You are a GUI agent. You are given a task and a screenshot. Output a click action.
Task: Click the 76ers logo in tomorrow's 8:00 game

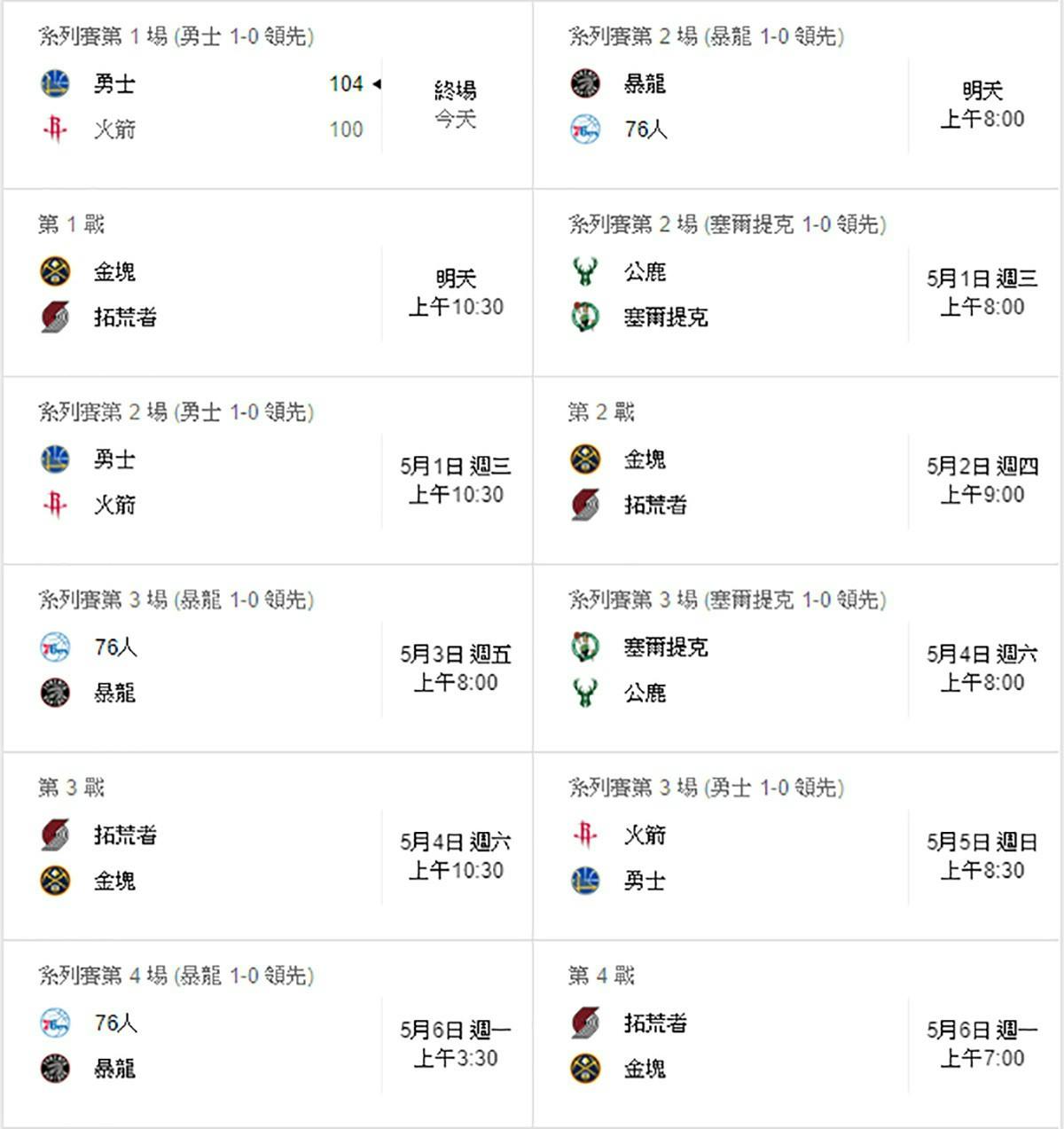(585, 129)
